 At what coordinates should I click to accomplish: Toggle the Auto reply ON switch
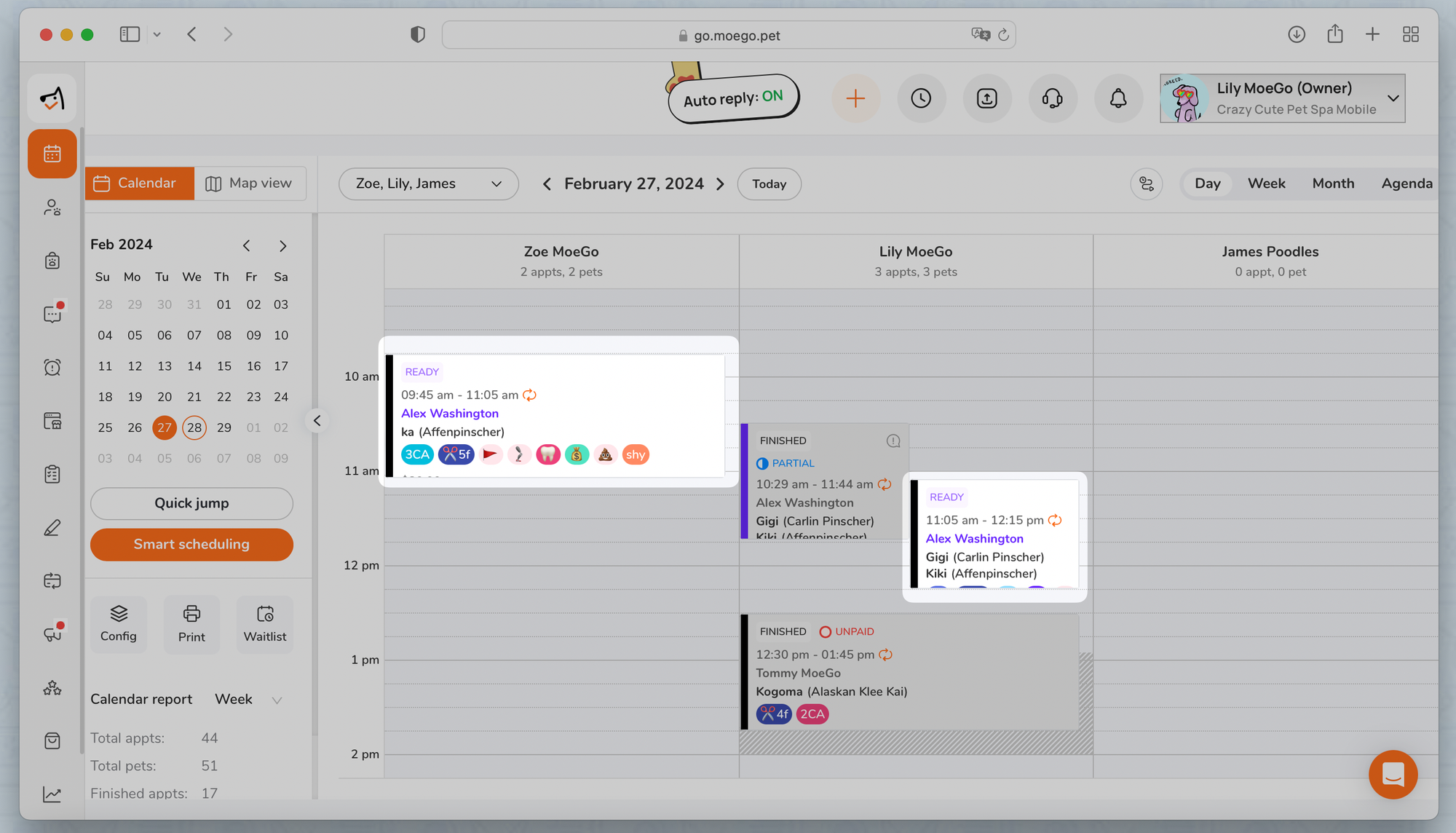(733, 98)
